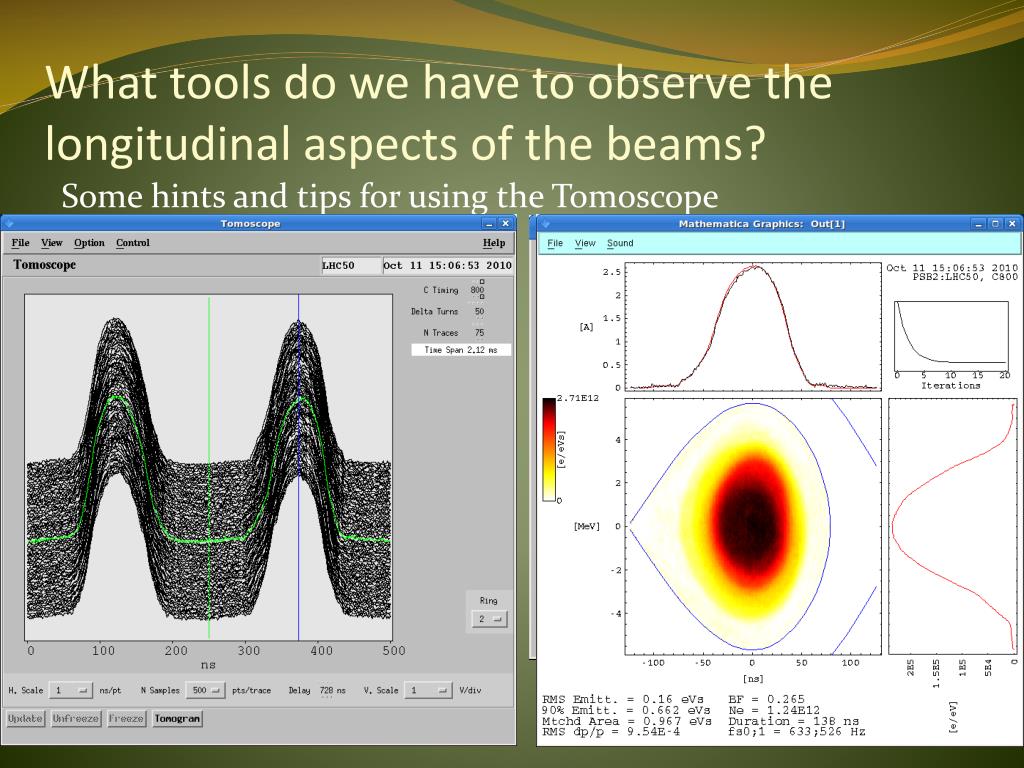Click the Unfreeze button

click(x=76, y=718)
